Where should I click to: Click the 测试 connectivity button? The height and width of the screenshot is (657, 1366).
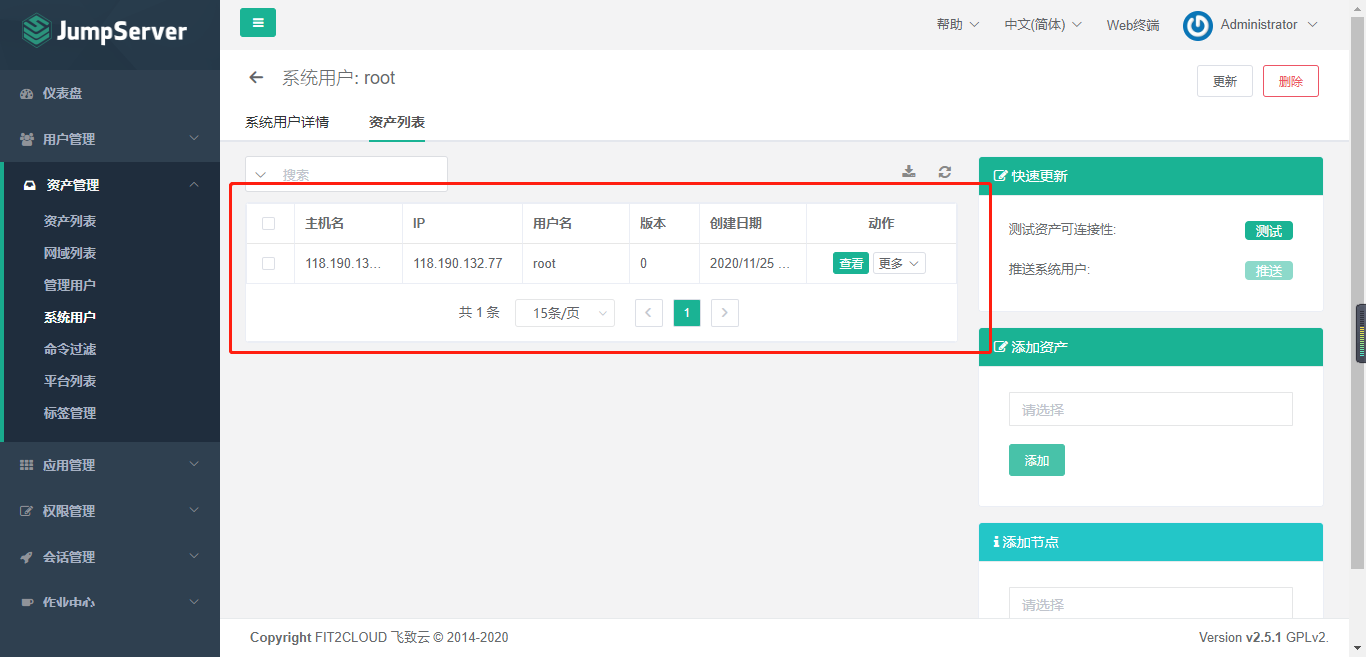(x=1269, y=231)
